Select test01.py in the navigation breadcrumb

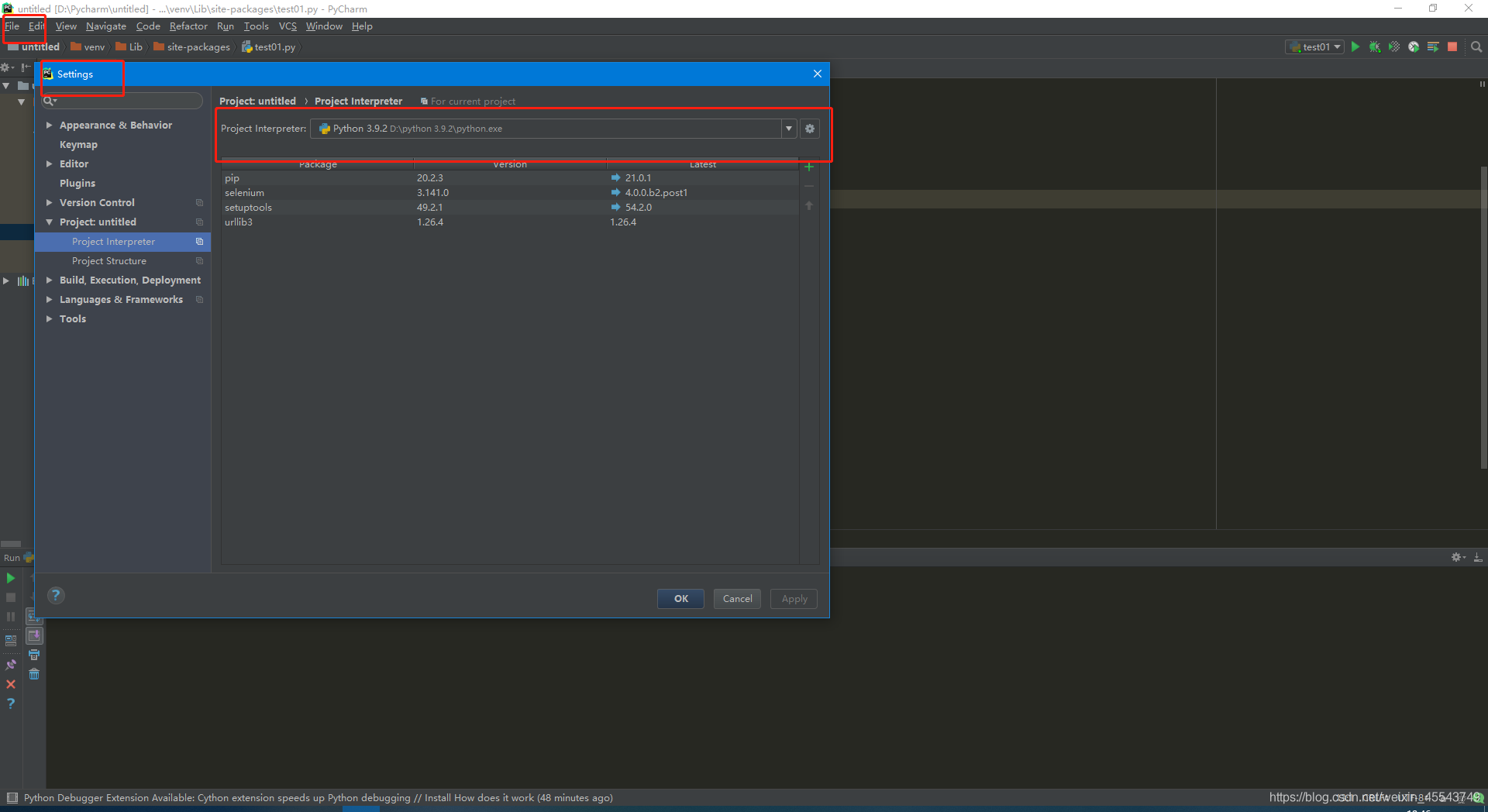point(268,47)
